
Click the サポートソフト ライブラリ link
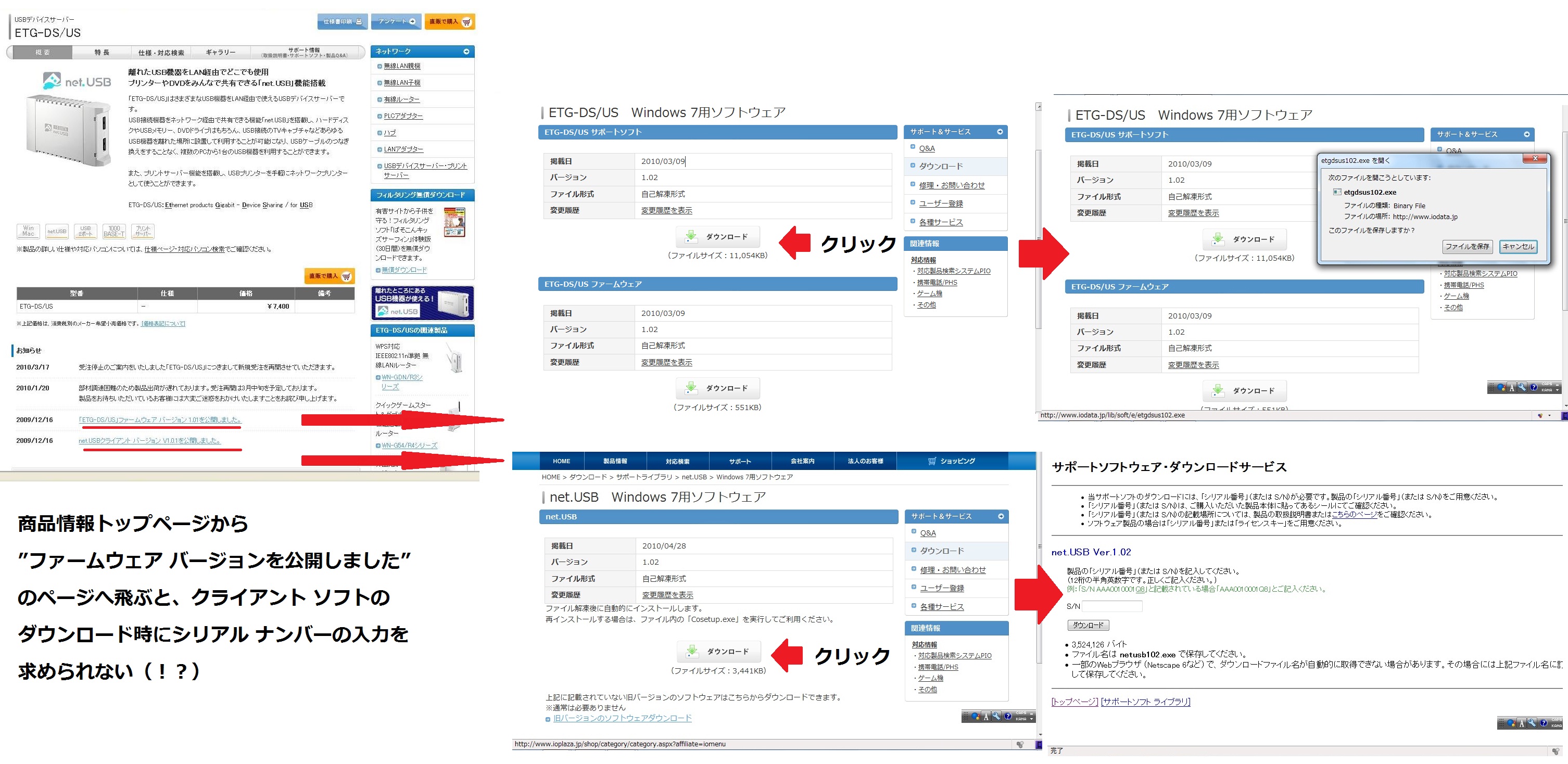(1145, 702)
